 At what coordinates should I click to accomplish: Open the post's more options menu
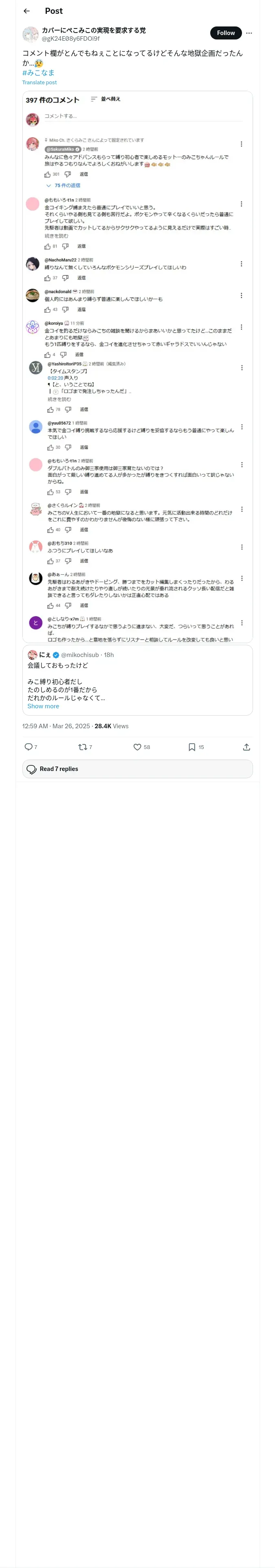249,33
